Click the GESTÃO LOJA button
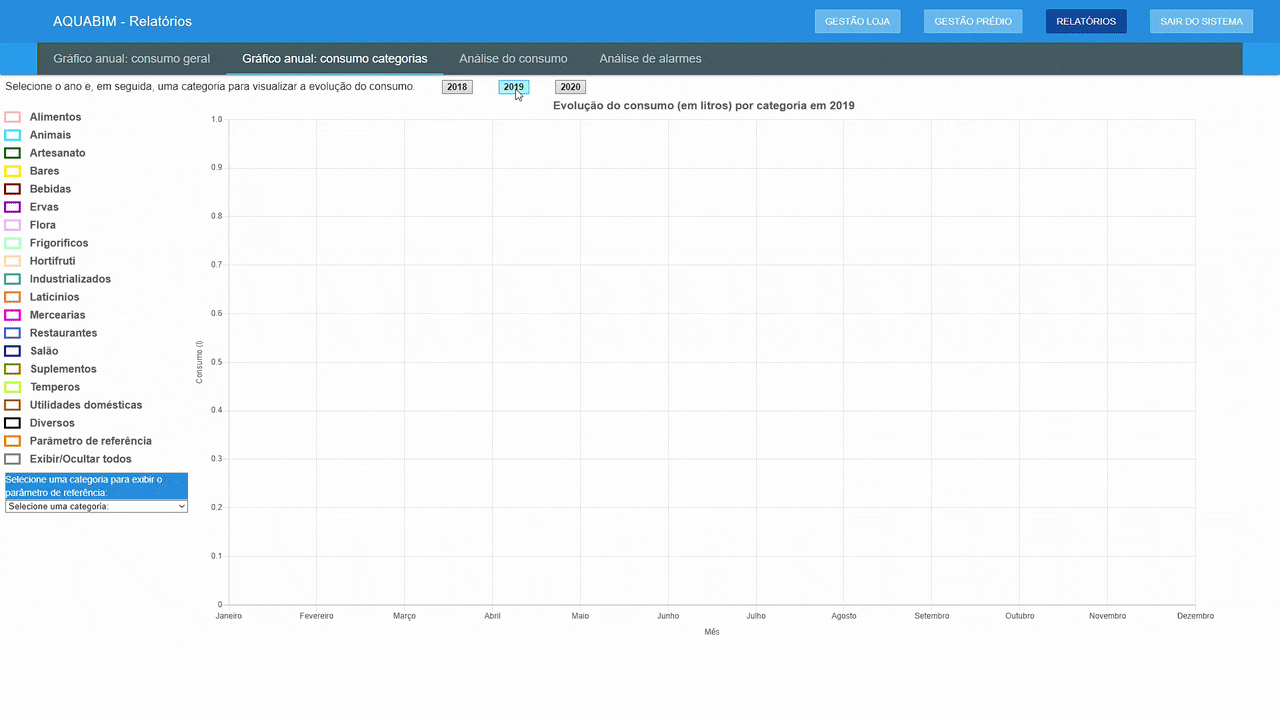The height and width of the screenshot is (720, 1280). [x=857, y=21]
